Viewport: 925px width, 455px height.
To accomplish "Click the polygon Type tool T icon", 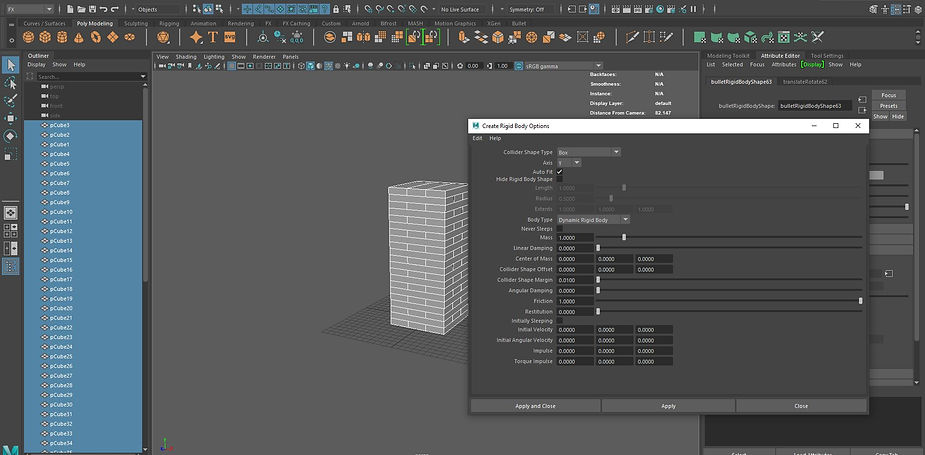I will (213, 37).
